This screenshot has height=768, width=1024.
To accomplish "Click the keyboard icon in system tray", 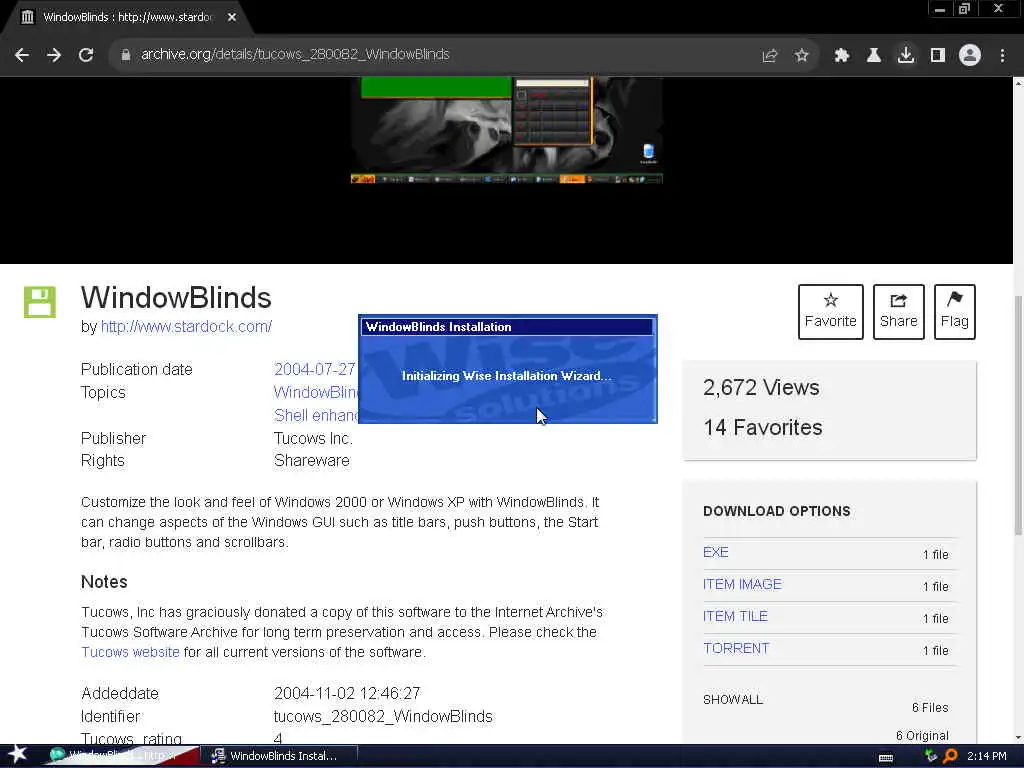I will tap(886, 757).
